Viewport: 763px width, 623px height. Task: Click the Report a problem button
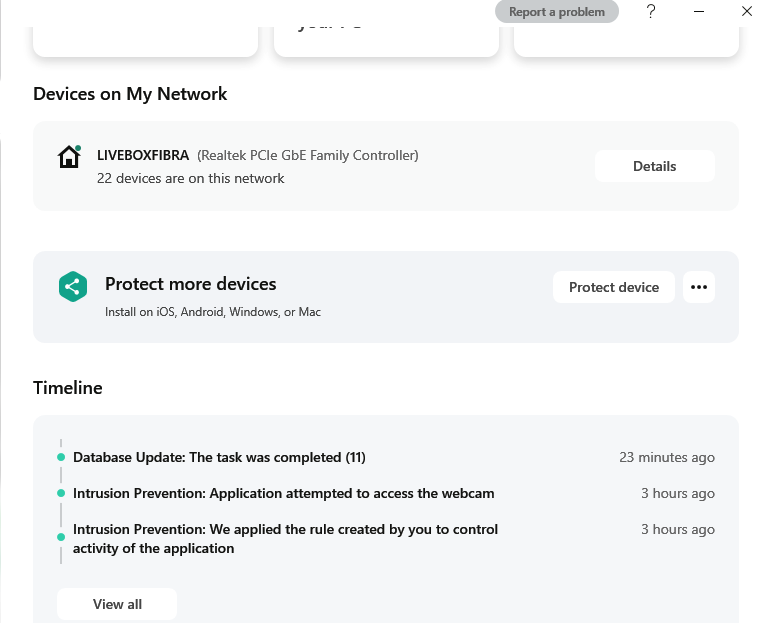coord(556,12)
